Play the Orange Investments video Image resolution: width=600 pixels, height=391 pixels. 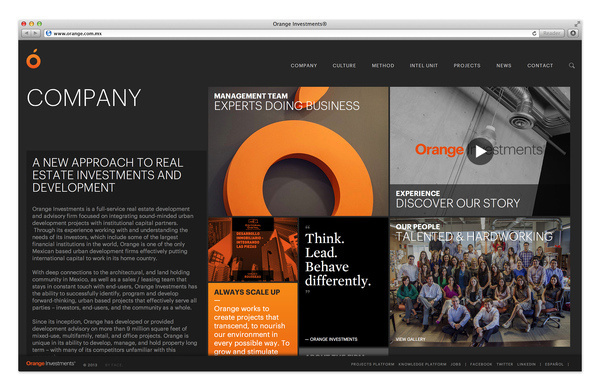point(480,152)
